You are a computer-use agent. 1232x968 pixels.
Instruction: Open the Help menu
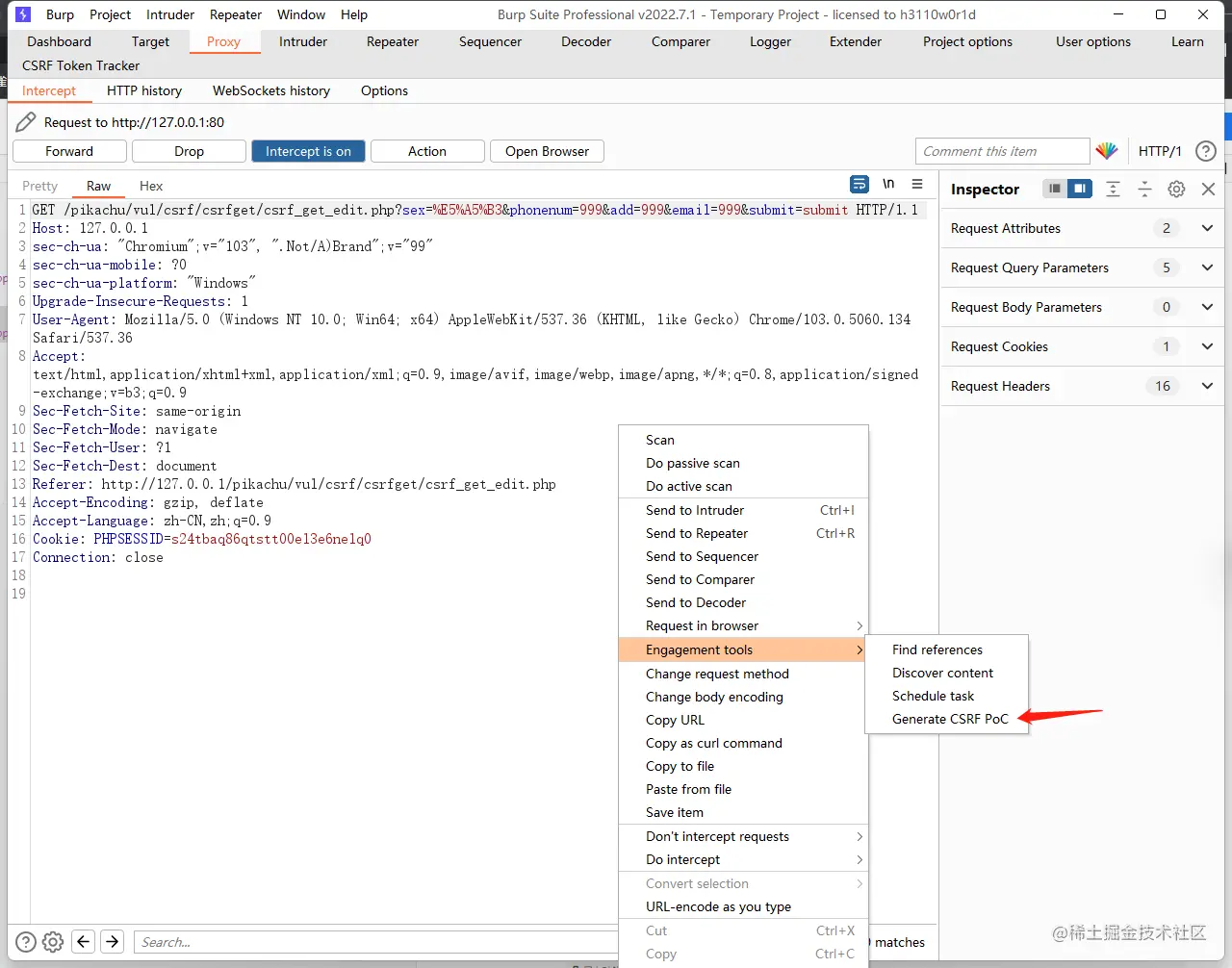click(x=354, y=14)
